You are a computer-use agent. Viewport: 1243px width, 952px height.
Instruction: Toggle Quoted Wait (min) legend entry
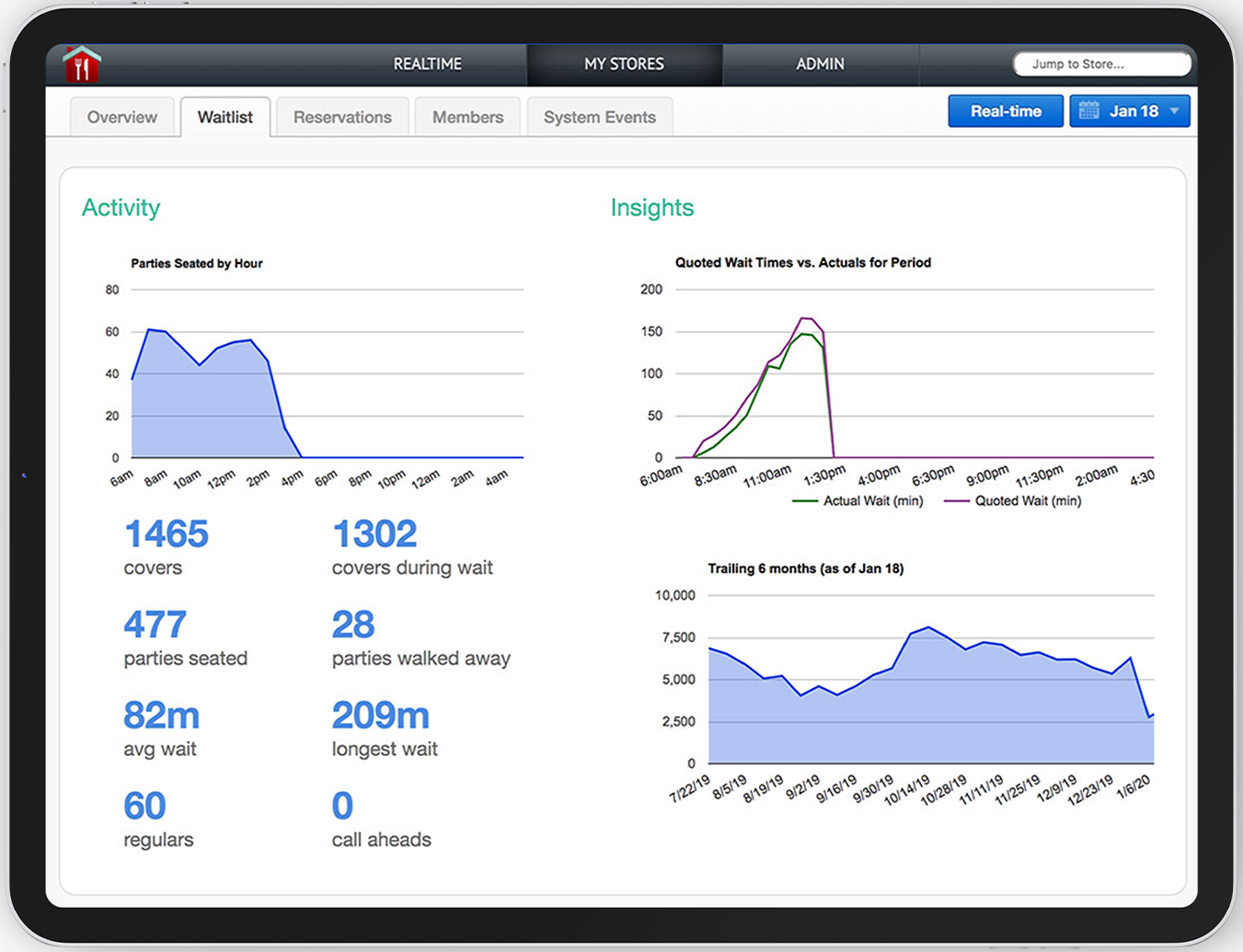point(1012,501)
